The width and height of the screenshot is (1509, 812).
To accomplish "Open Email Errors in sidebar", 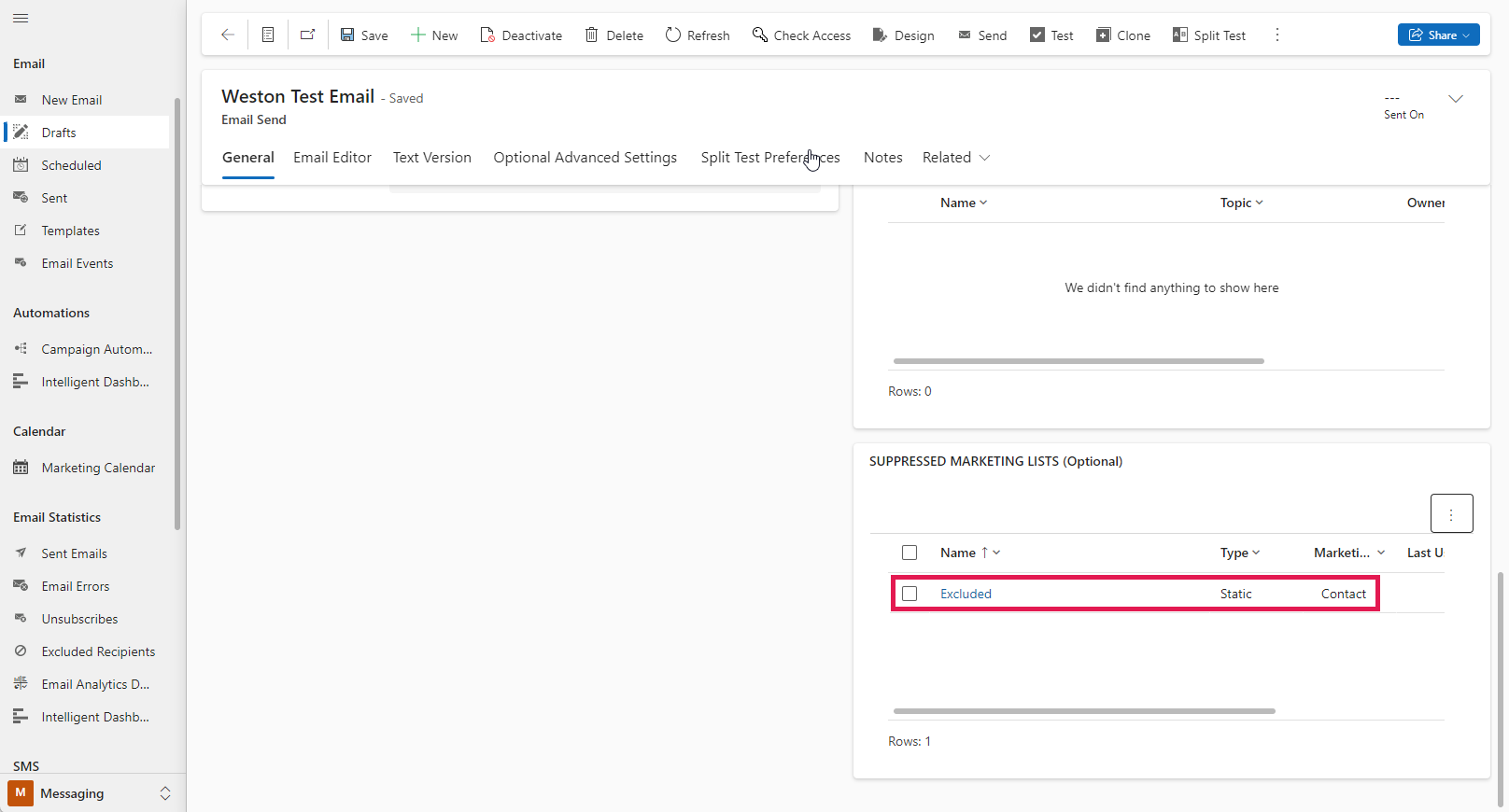I will [x=87, y=586].
